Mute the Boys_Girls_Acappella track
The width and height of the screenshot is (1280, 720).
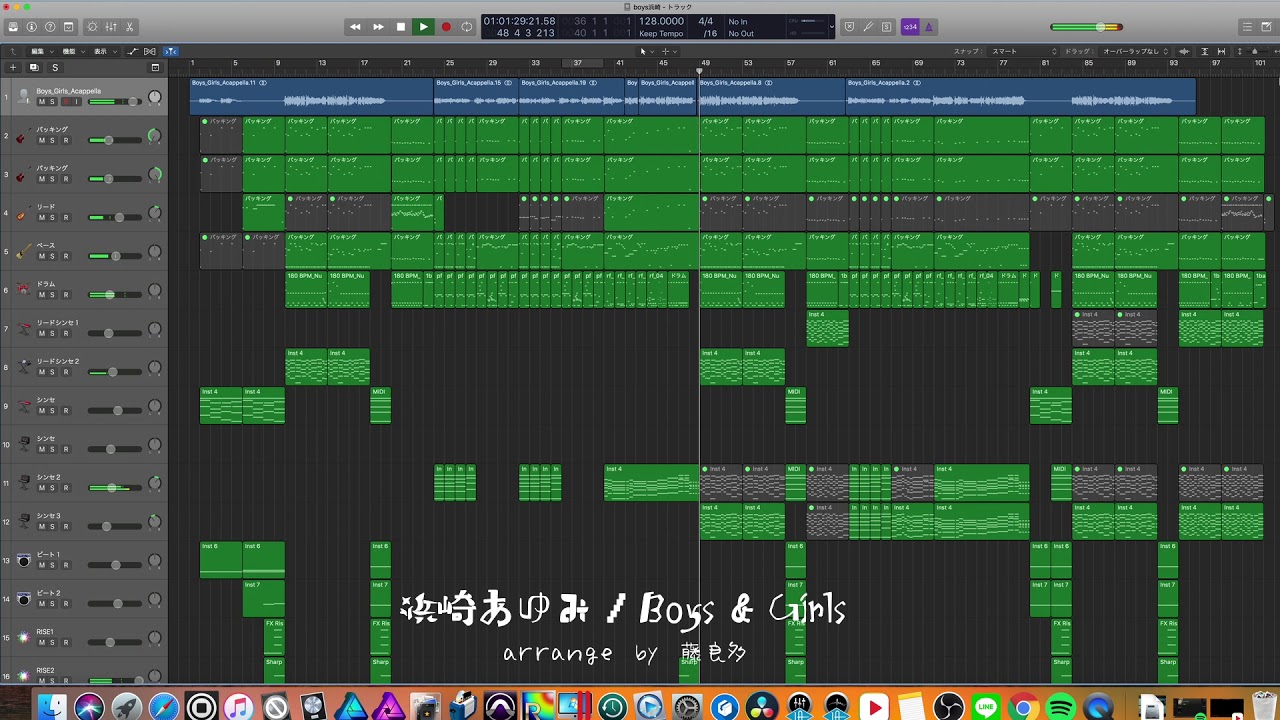click(x=42, y=102)
